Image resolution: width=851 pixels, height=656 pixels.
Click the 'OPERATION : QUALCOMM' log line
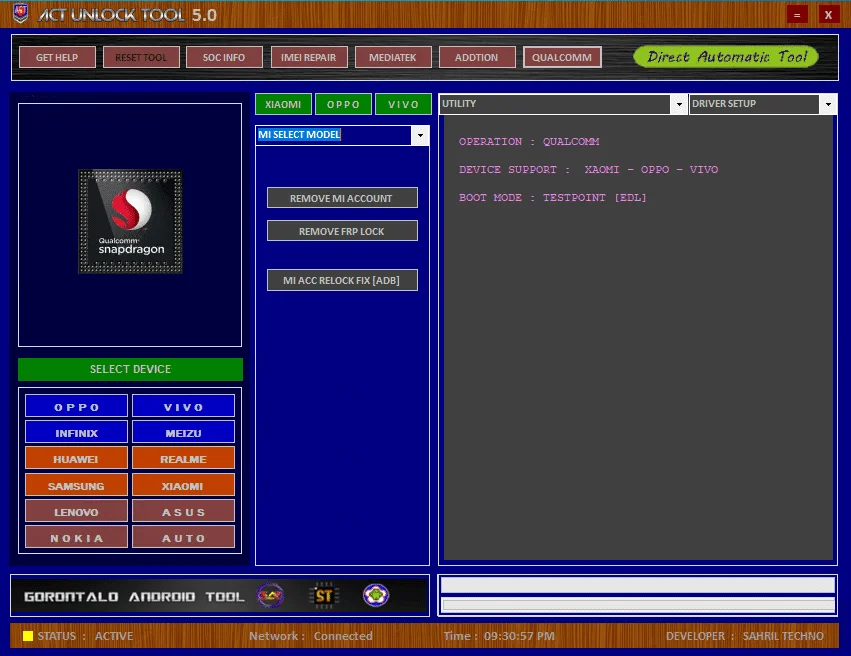pos(529,142)
